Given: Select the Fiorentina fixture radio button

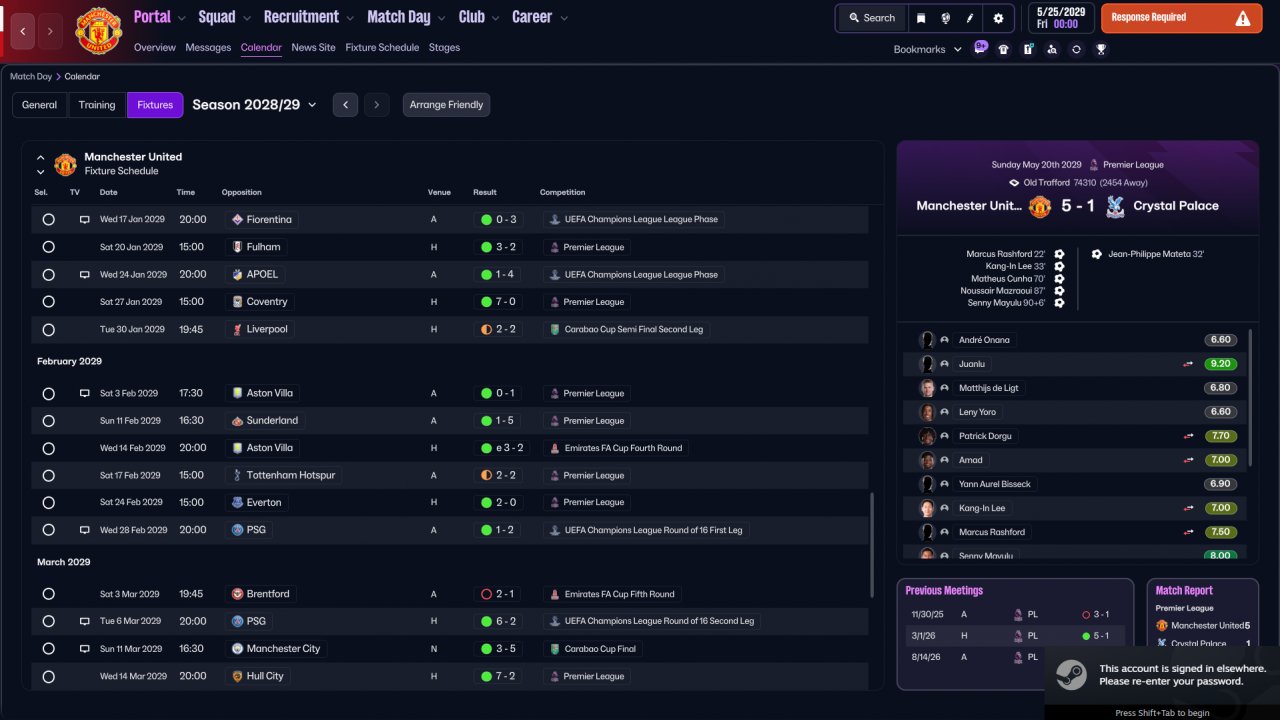Looking at the screenshot, I should pyautogui.click(x=48, y=219).
